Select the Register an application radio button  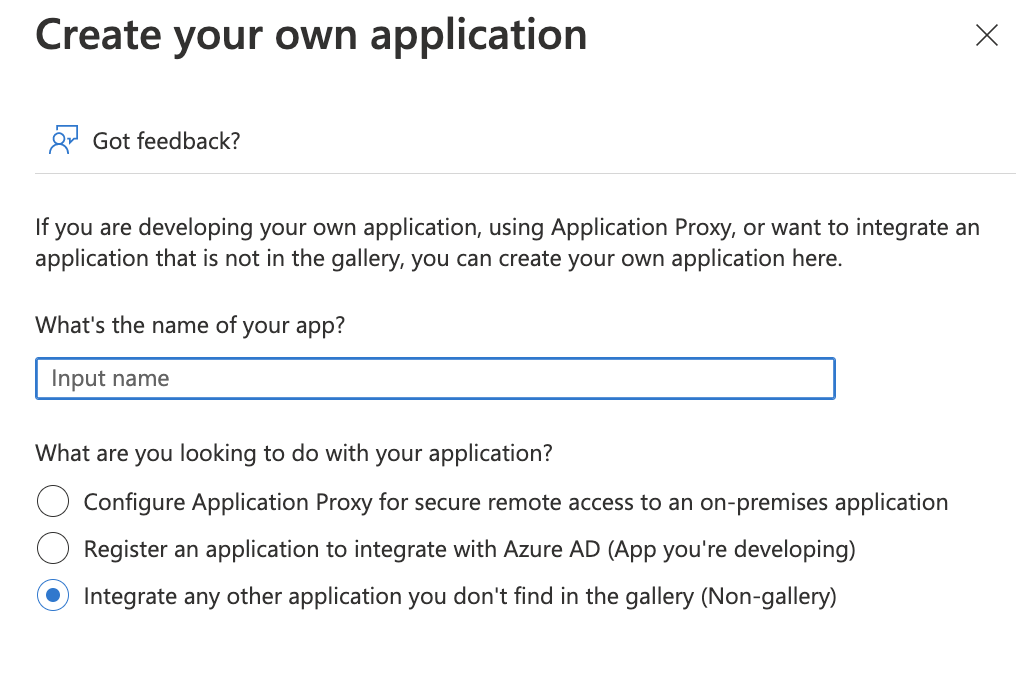[52, 549]
